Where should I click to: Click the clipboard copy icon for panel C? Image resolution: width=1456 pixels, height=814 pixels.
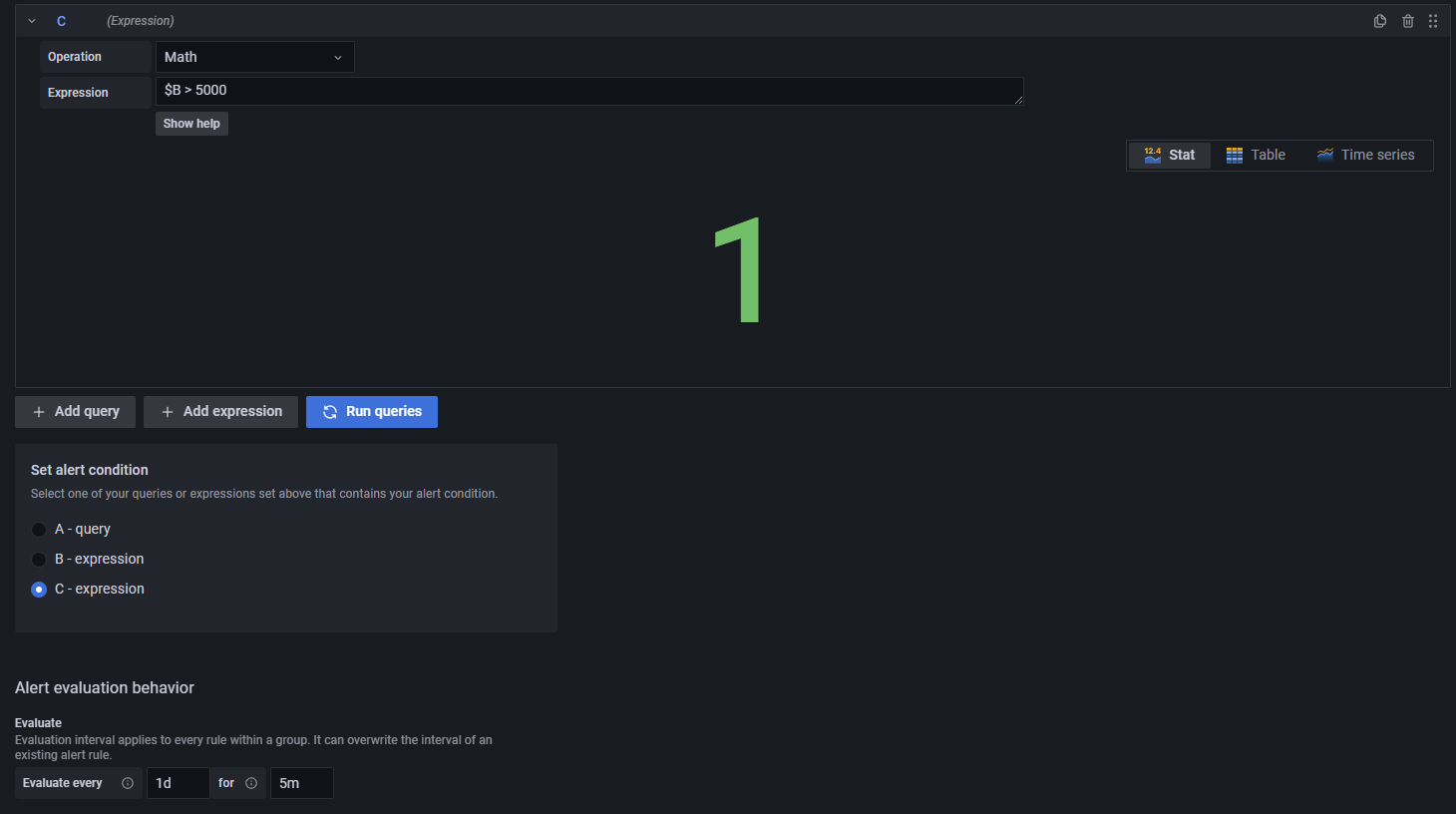[x=1379, y=20]
